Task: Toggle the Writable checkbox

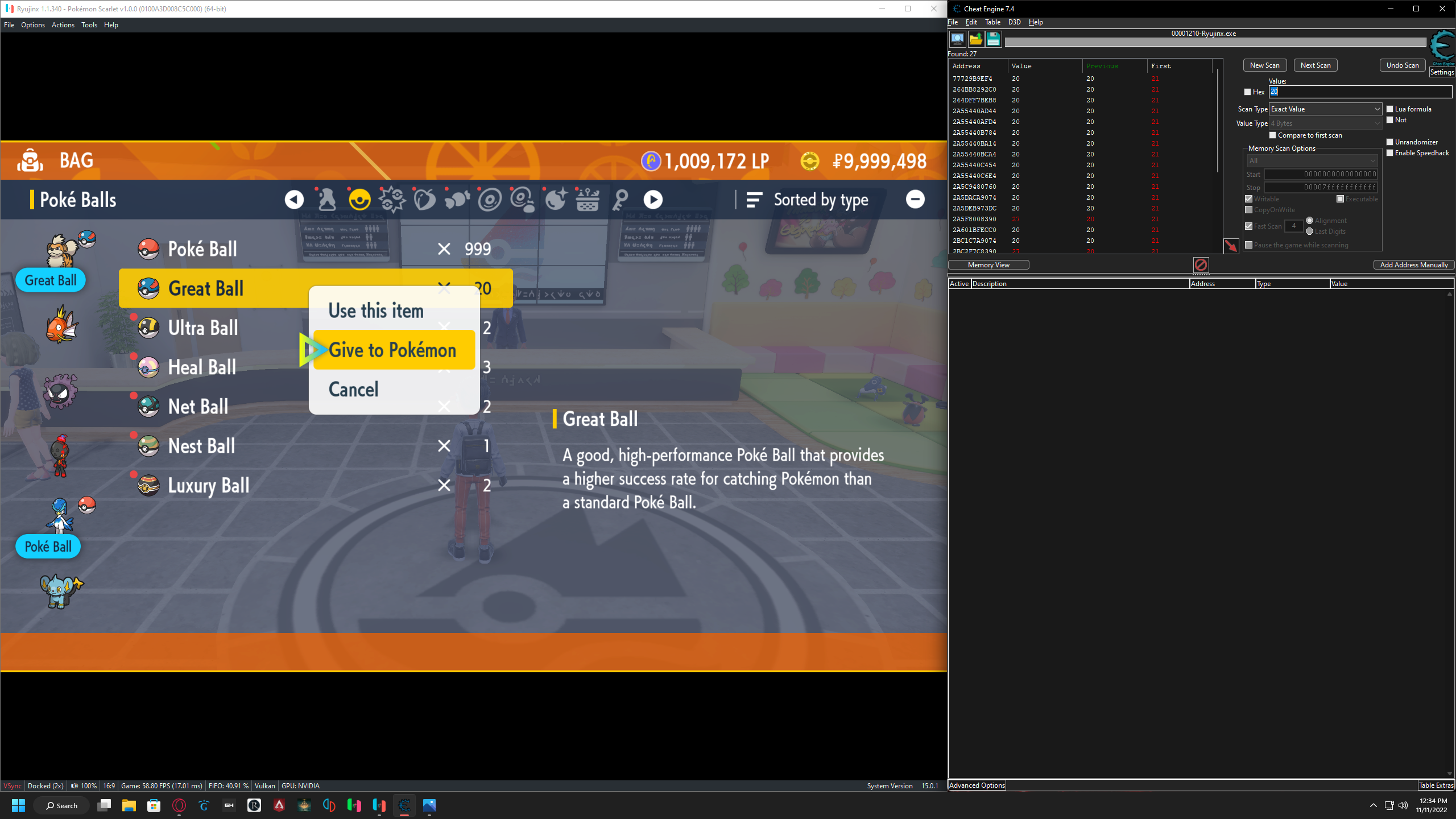Action: pyautogui.click(x=1249, y=198)
